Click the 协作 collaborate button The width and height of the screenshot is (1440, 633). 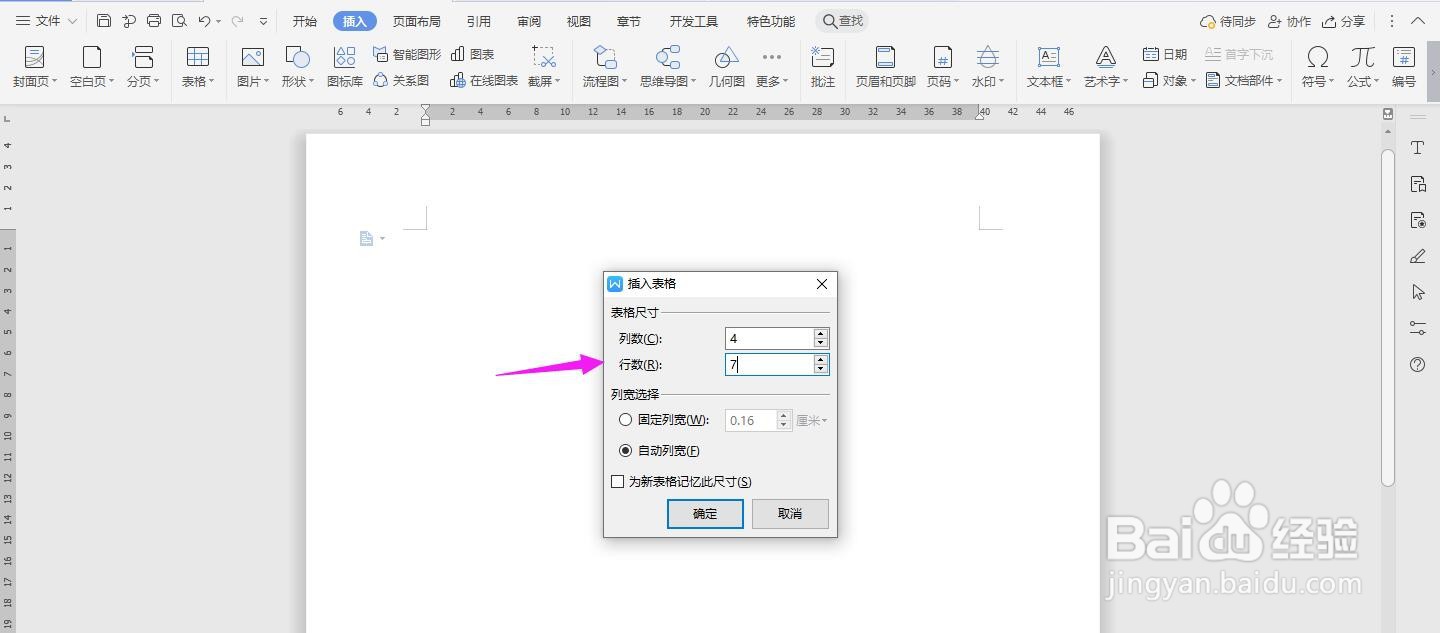(x=1290, y=21)
